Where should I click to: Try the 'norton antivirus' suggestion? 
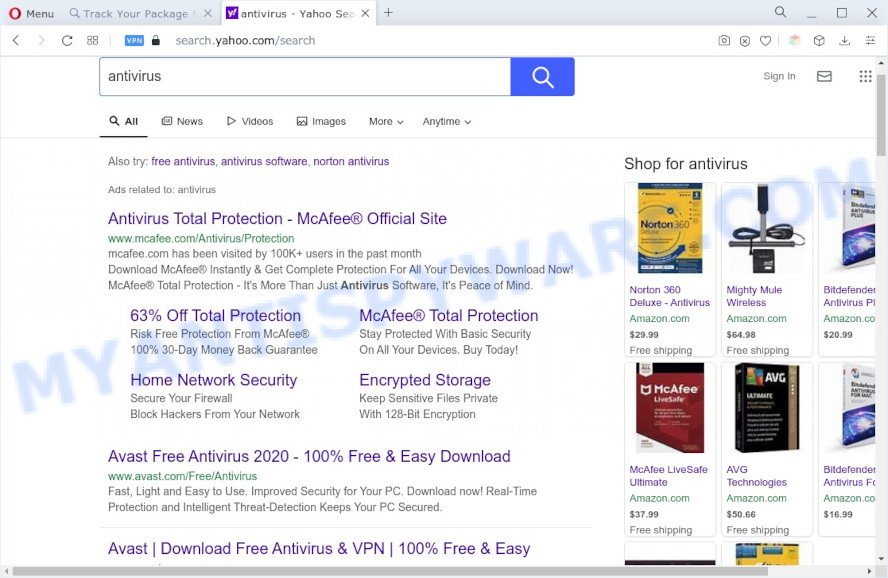(x=351, y=161)
